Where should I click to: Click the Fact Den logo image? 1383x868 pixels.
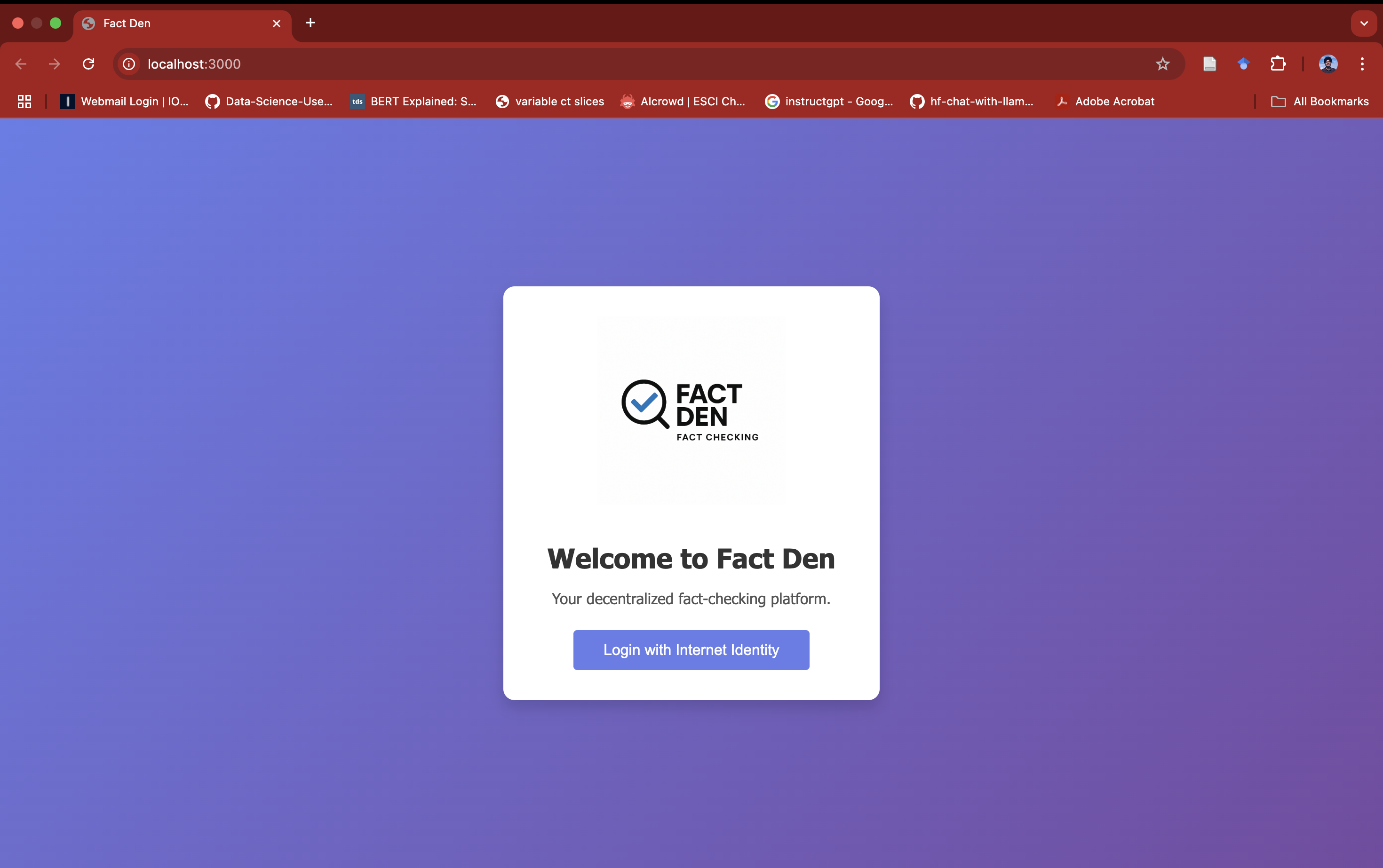pos(691,410)
